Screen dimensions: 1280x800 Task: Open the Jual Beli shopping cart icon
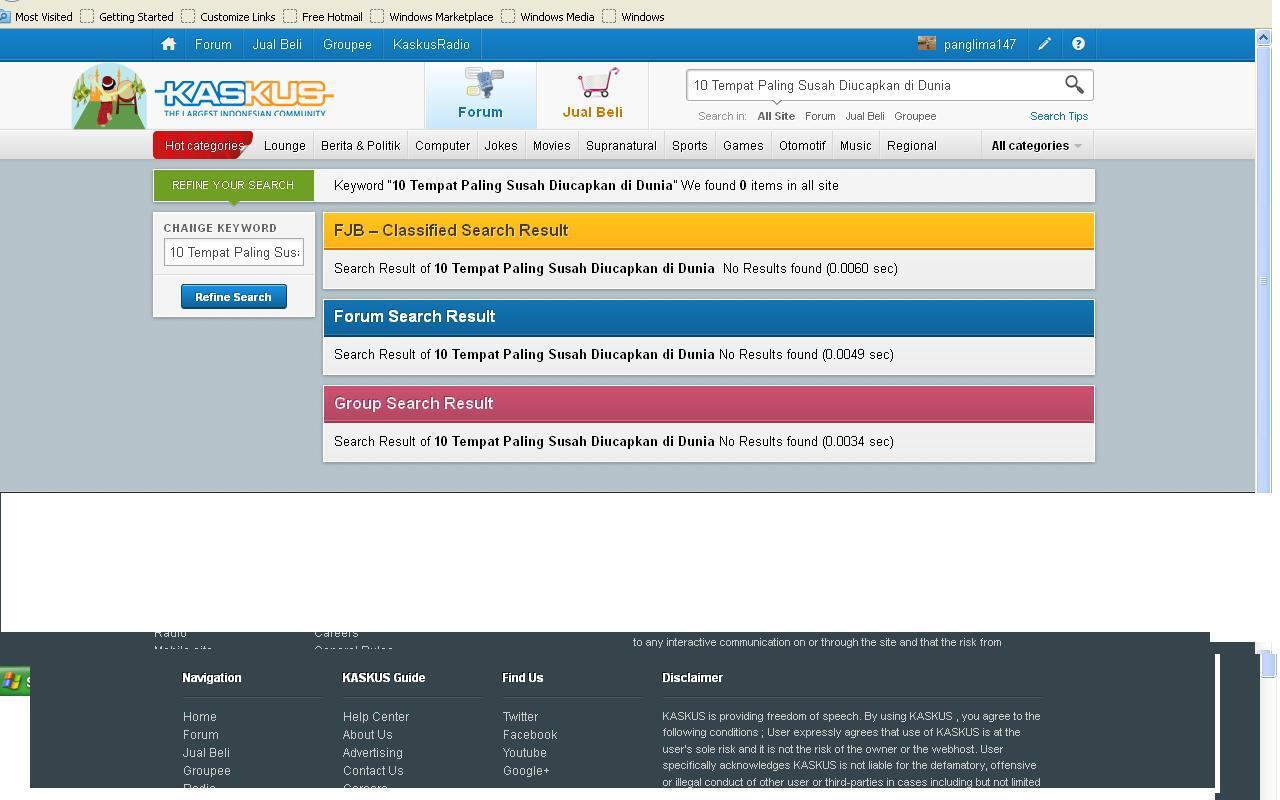coord(593,94)
